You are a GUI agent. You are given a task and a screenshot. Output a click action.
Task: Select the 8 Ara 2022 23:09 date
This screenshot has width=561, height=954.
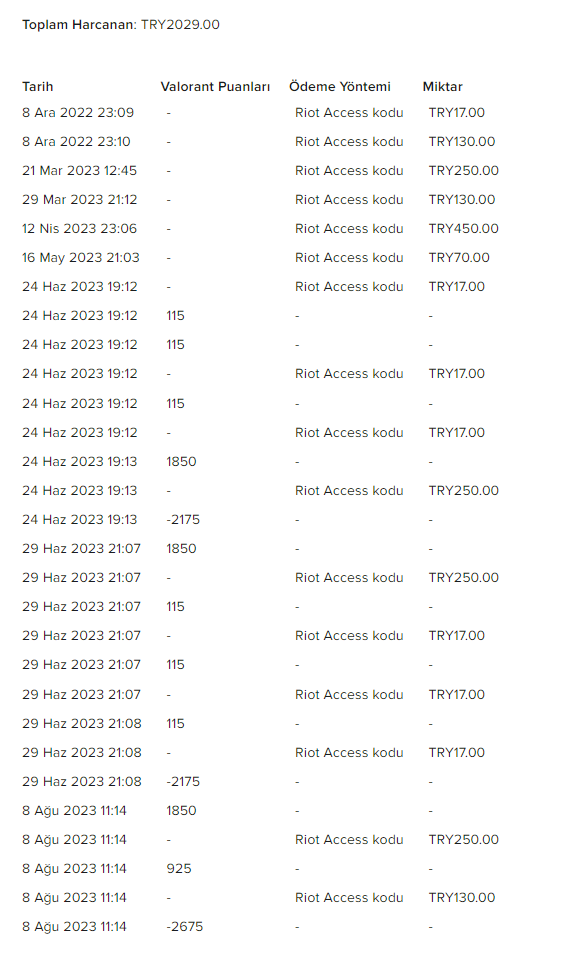pyautogui.click(x=78, y=113)
